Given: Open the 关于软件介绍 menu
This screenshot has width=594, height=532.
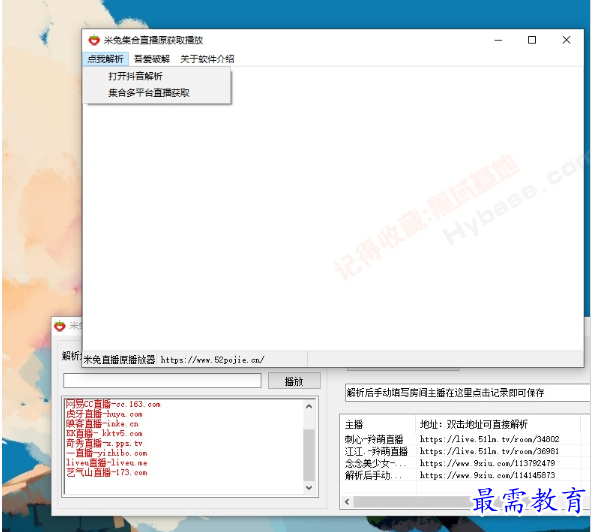Looking at the screenshot, I should coord(207,59).
